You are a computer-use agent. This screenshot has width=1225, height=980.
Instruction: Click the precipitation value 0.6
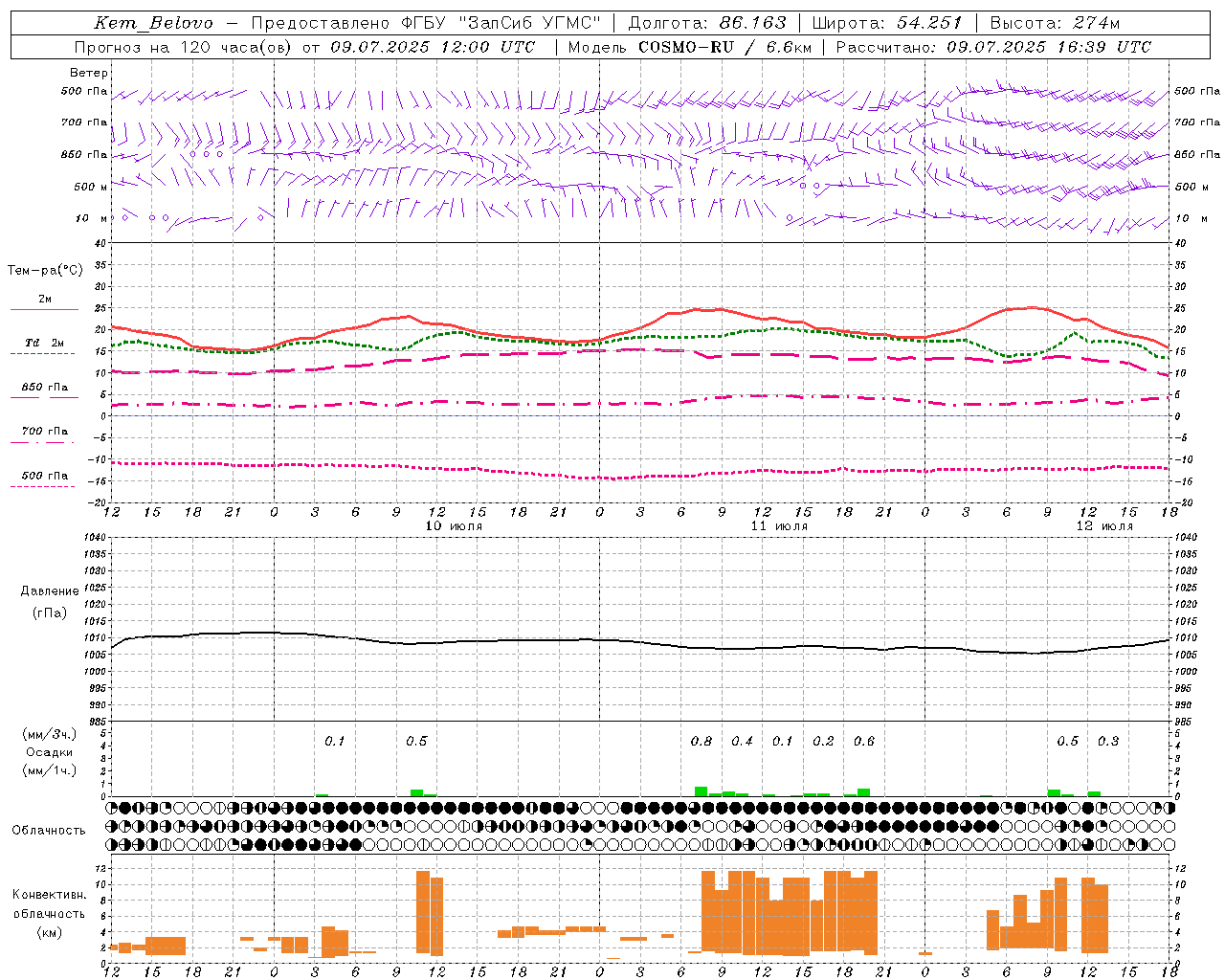coord(864,742)
